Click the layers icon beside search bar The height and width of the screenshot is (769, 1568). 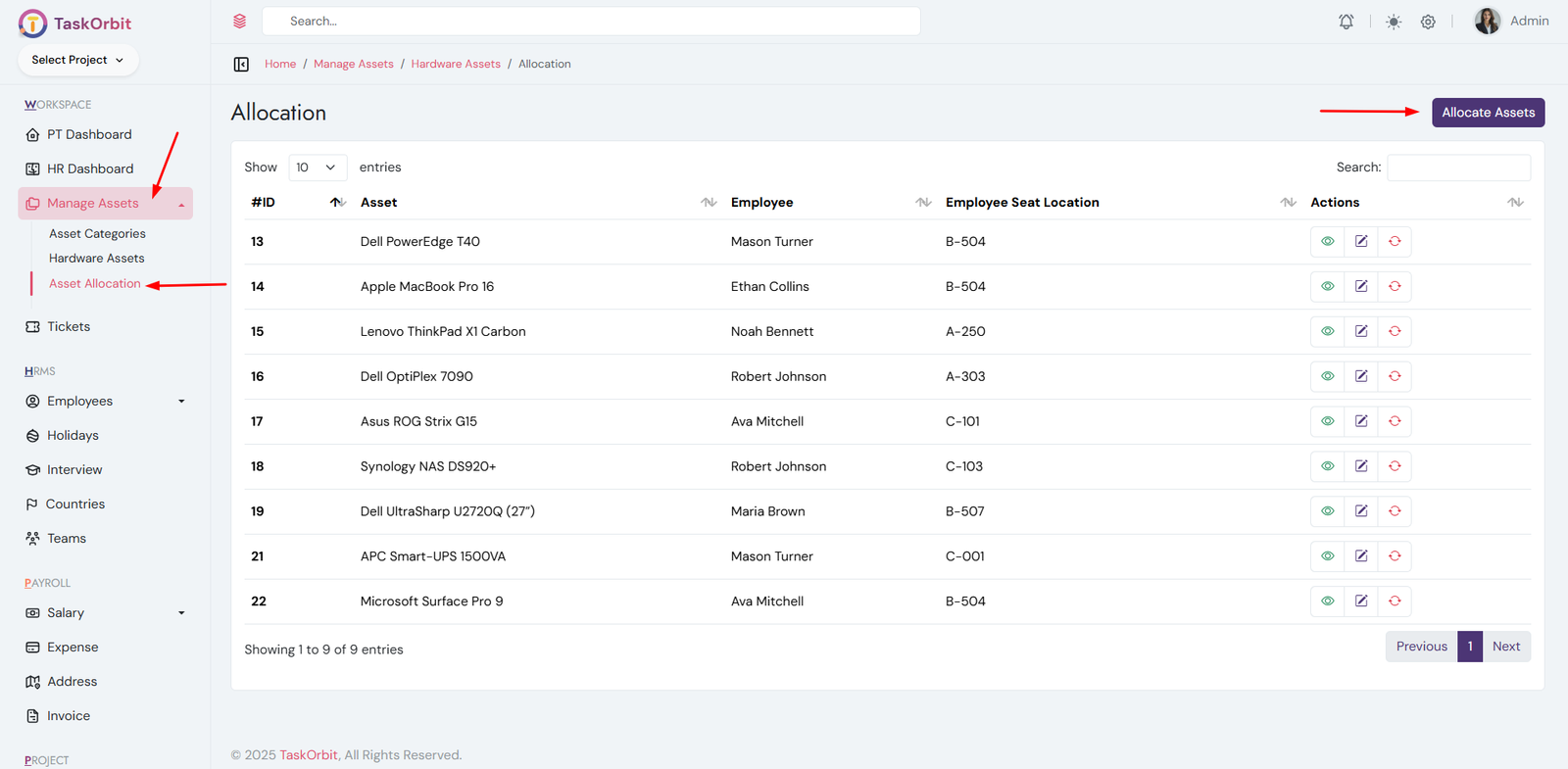(x=240, y=22)
